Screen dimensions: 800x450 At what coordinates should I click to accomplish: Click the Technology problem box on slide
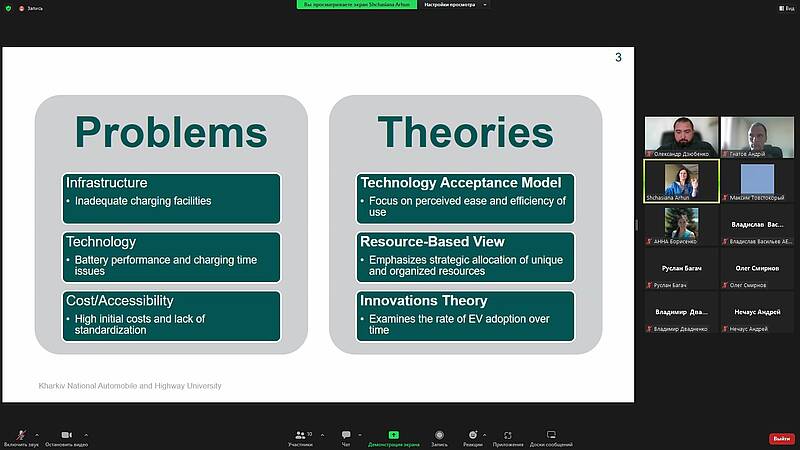(171, 257)
